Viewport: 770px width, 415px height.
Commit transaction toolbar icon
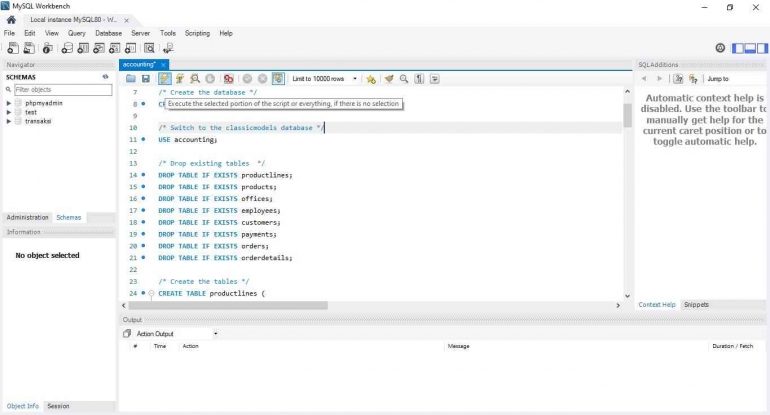(248, 79)
